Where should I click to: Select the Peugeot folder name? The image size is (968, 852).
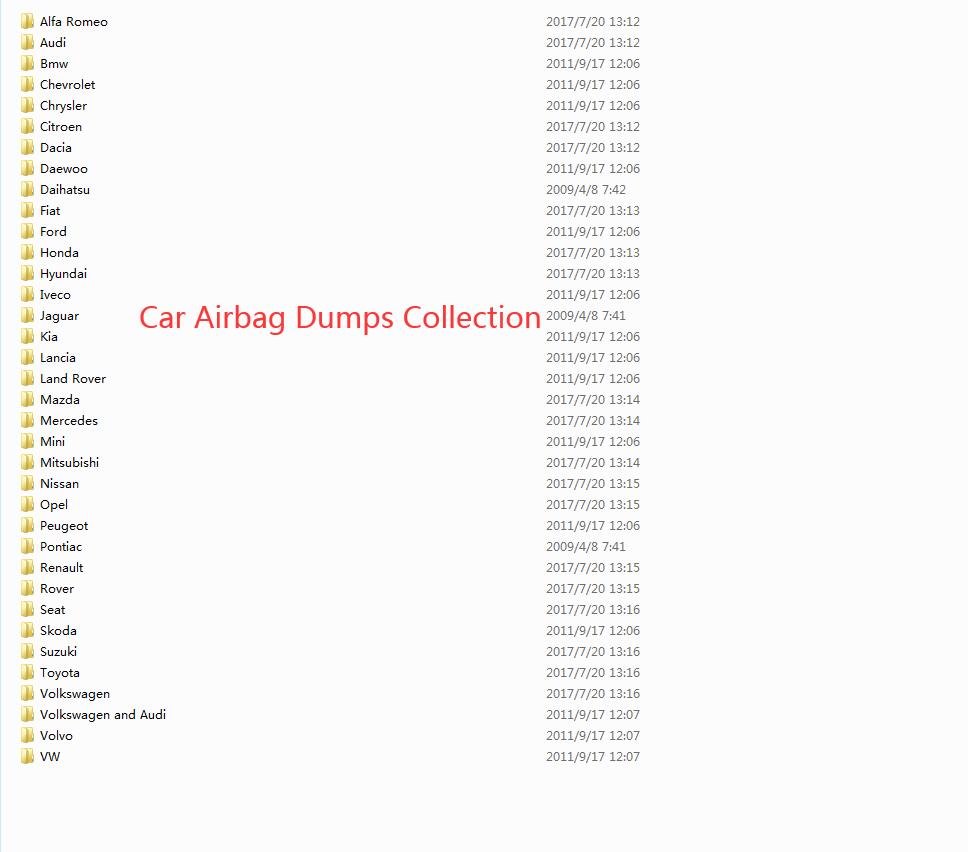coord(64,526)
